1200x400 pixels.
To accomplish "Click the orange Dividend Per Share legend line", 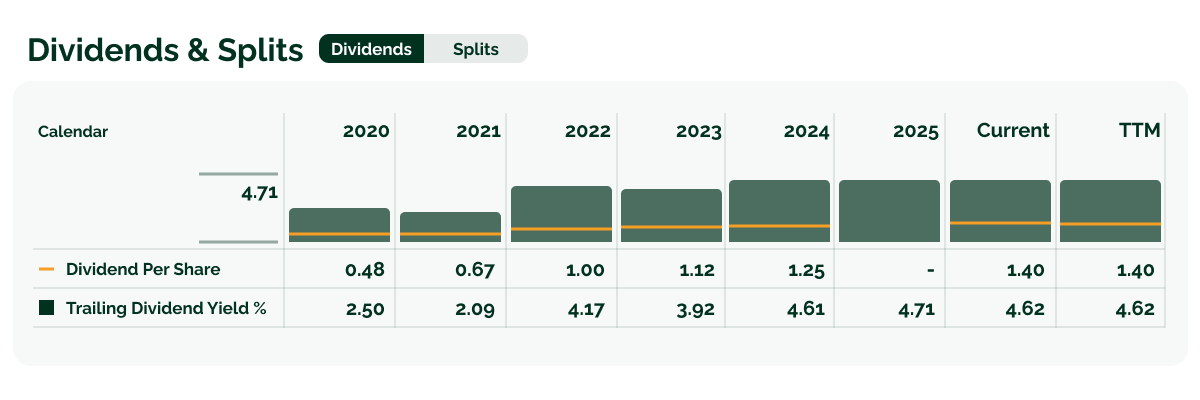I will 46,270.
